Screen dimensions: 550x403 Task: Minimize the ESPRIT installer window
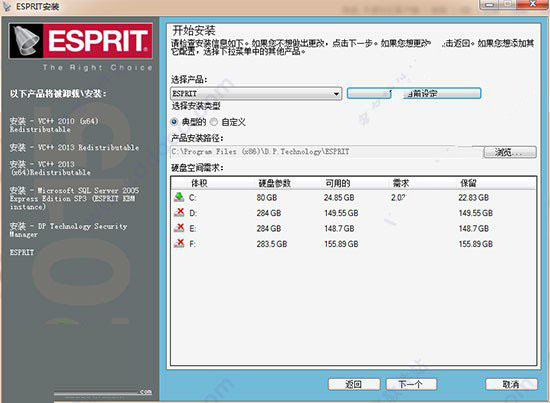click(490, 4)
